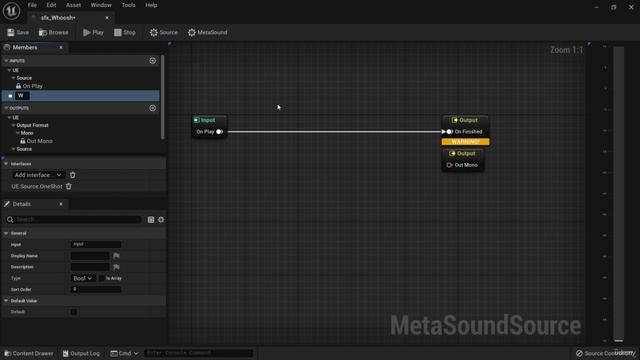The height and width of the screenshot is (360, 640).
Task: Collapse the Output Format tree node
Action: [x=13, y=125]
